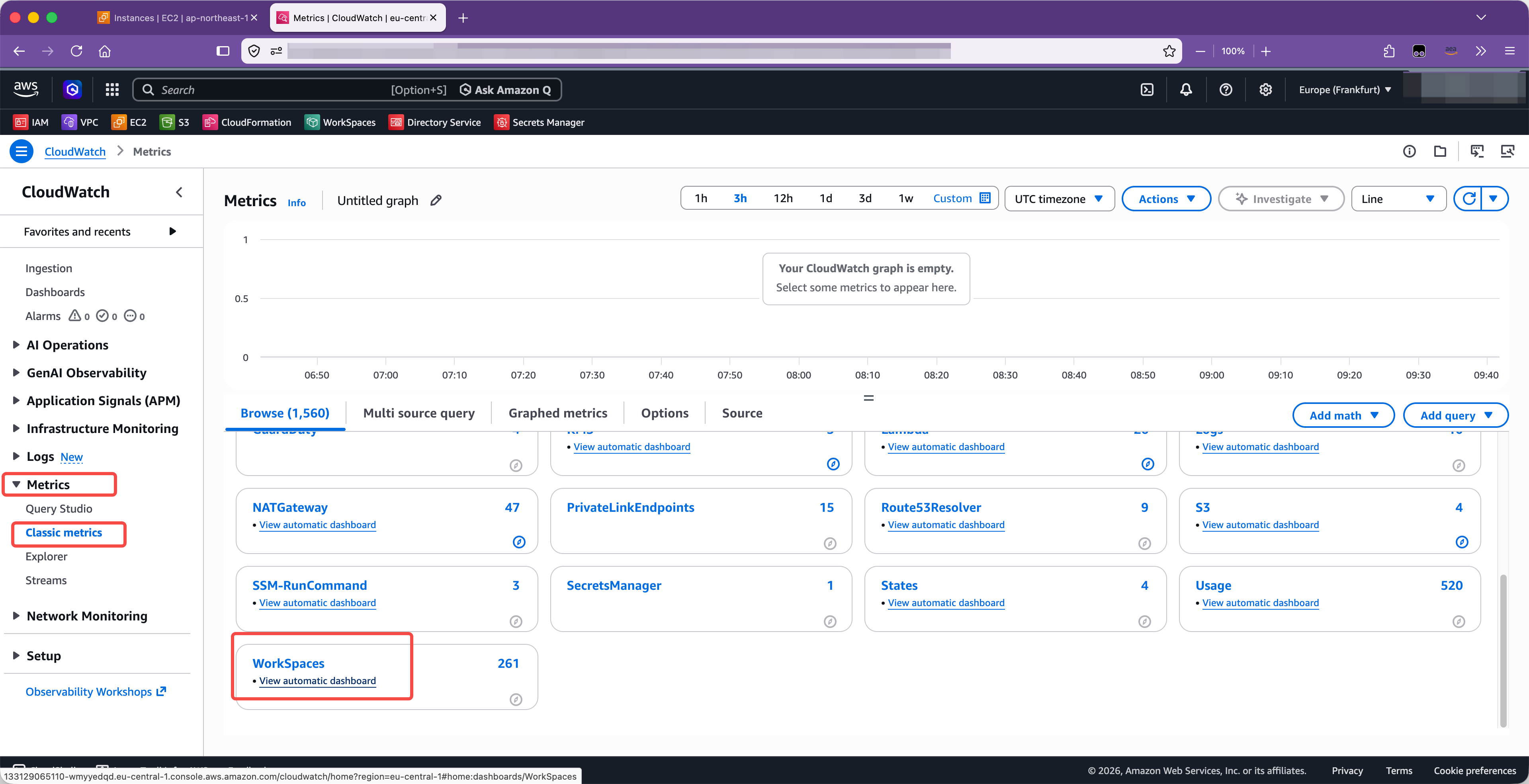Open Observability Workshops external link
Viewport: 1529px width, 784px height.
(96, 692)
